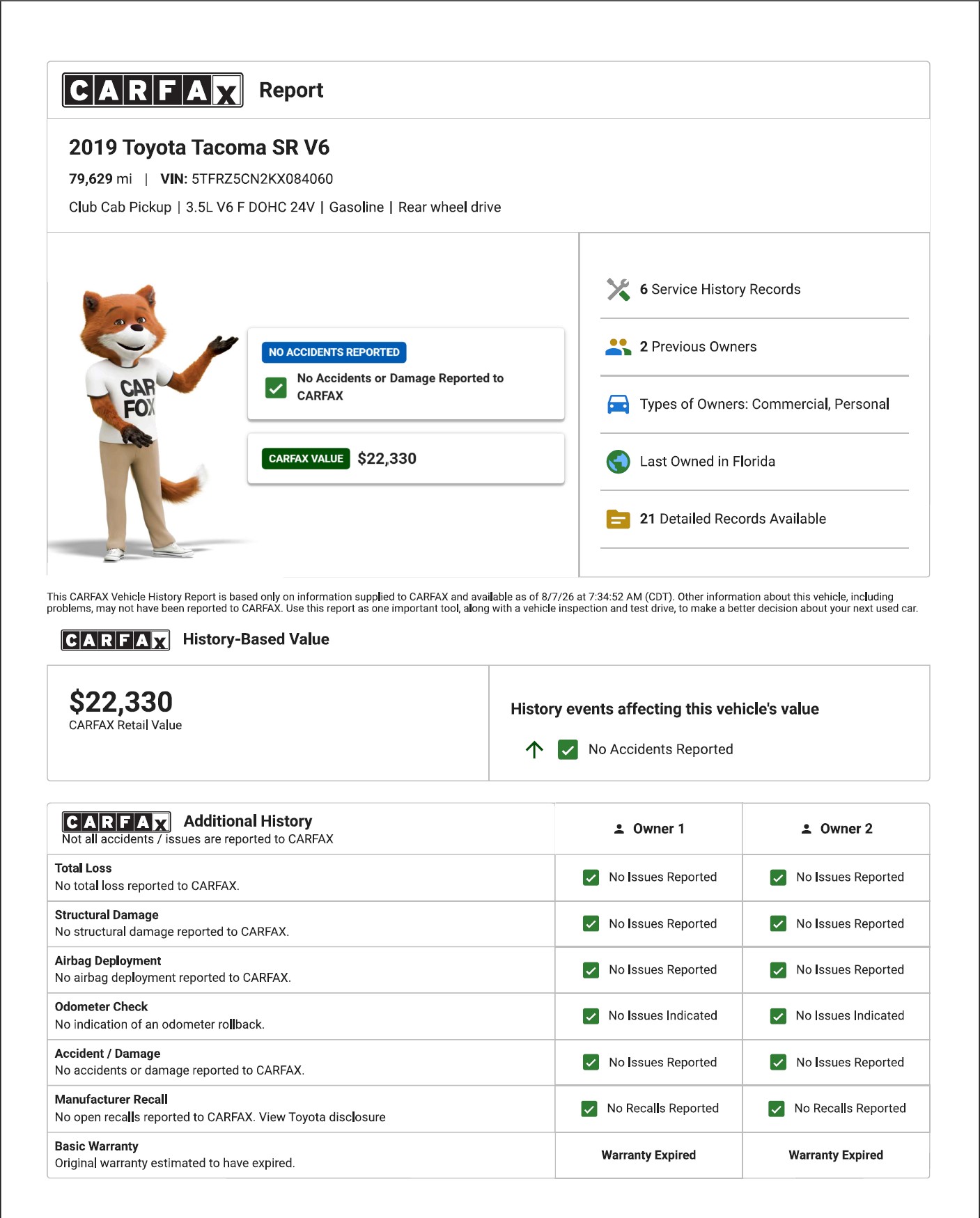Click the globe icon beside Last Owned in Florida

[618, 461]
